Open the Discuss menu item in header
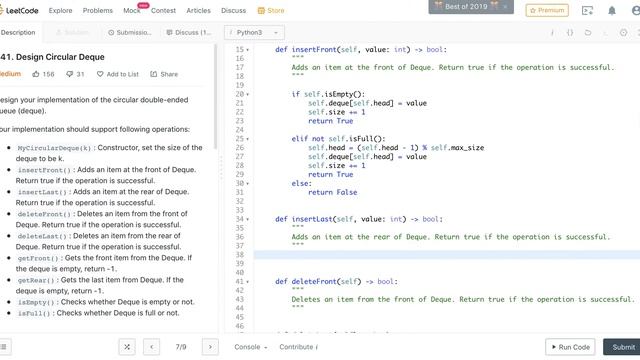Image resolution: width=640 pixels, height=360 pixels. point(233,11)
